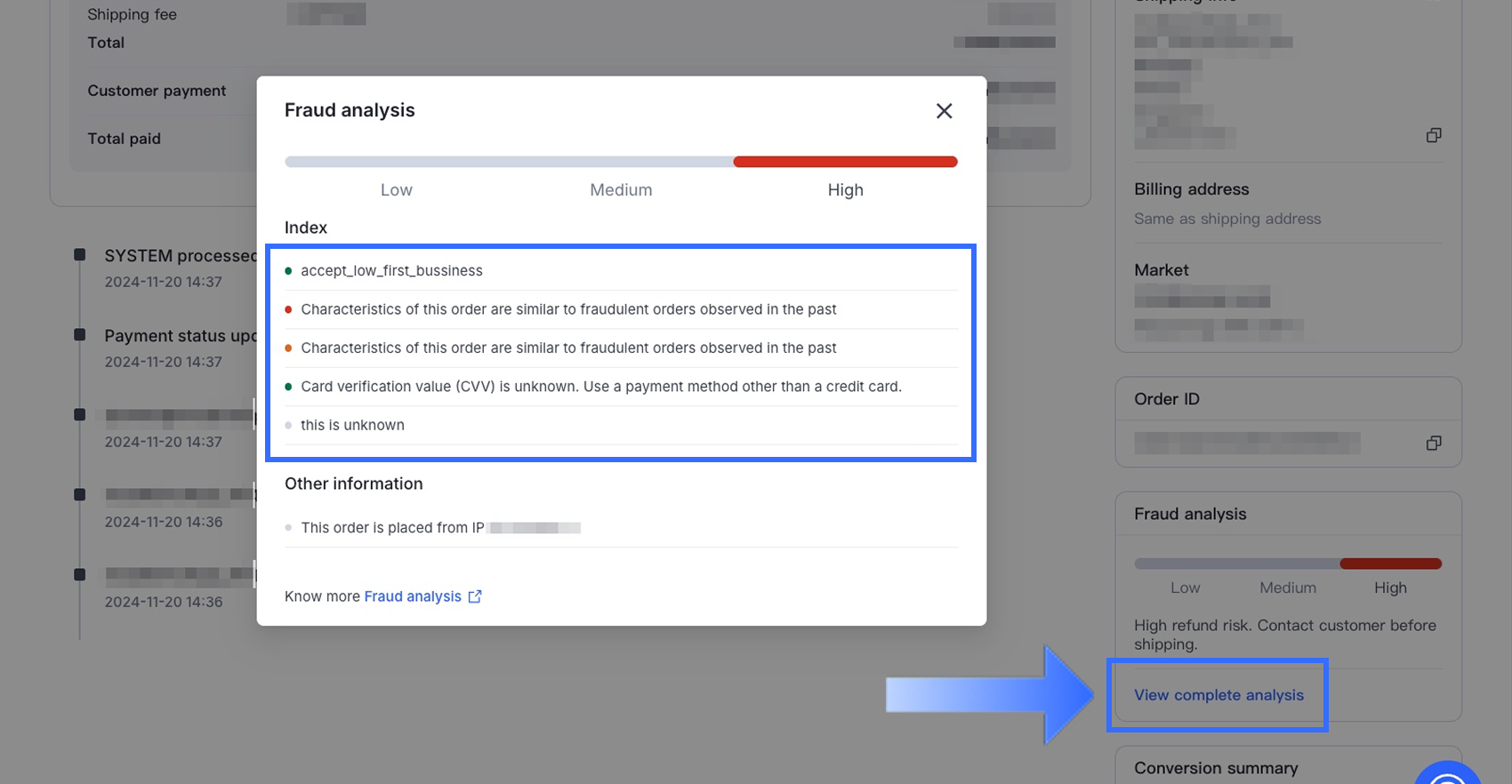The image size is (1512, 784).
Task: Open the Fraud analysis help link
Action: point(413,596)
